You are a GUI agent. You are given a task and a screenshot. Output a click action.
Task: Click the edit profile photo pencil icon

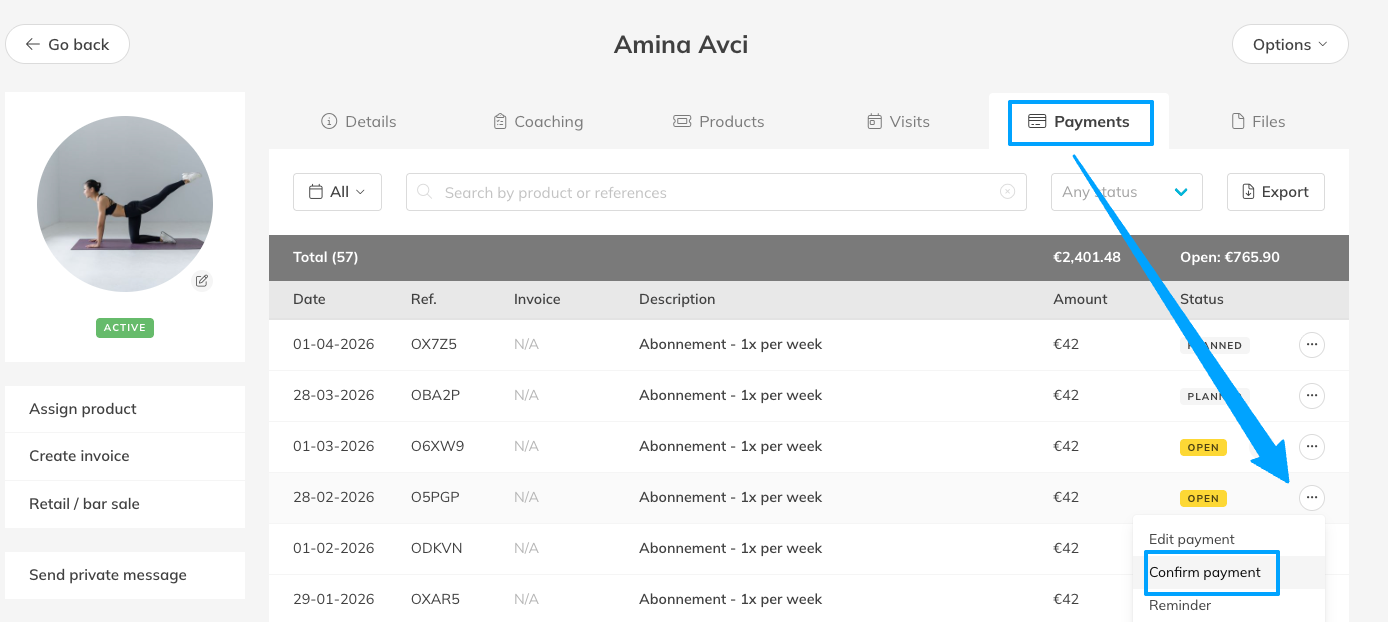point(202,281)
